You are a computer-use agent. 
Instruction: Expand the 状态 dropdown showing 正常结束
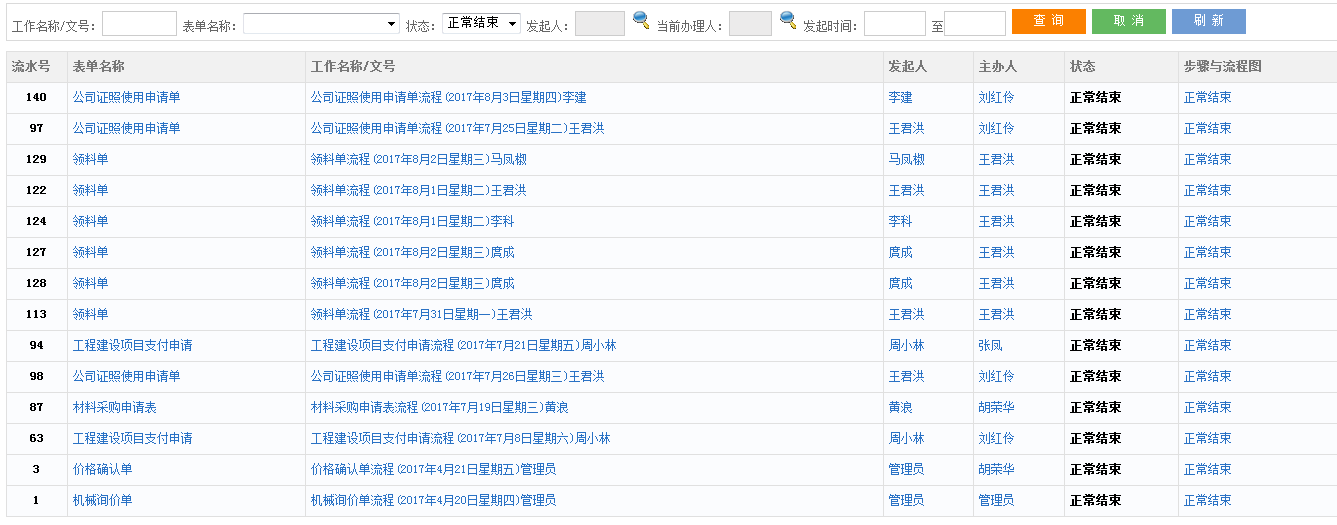(x=481, y=23)
